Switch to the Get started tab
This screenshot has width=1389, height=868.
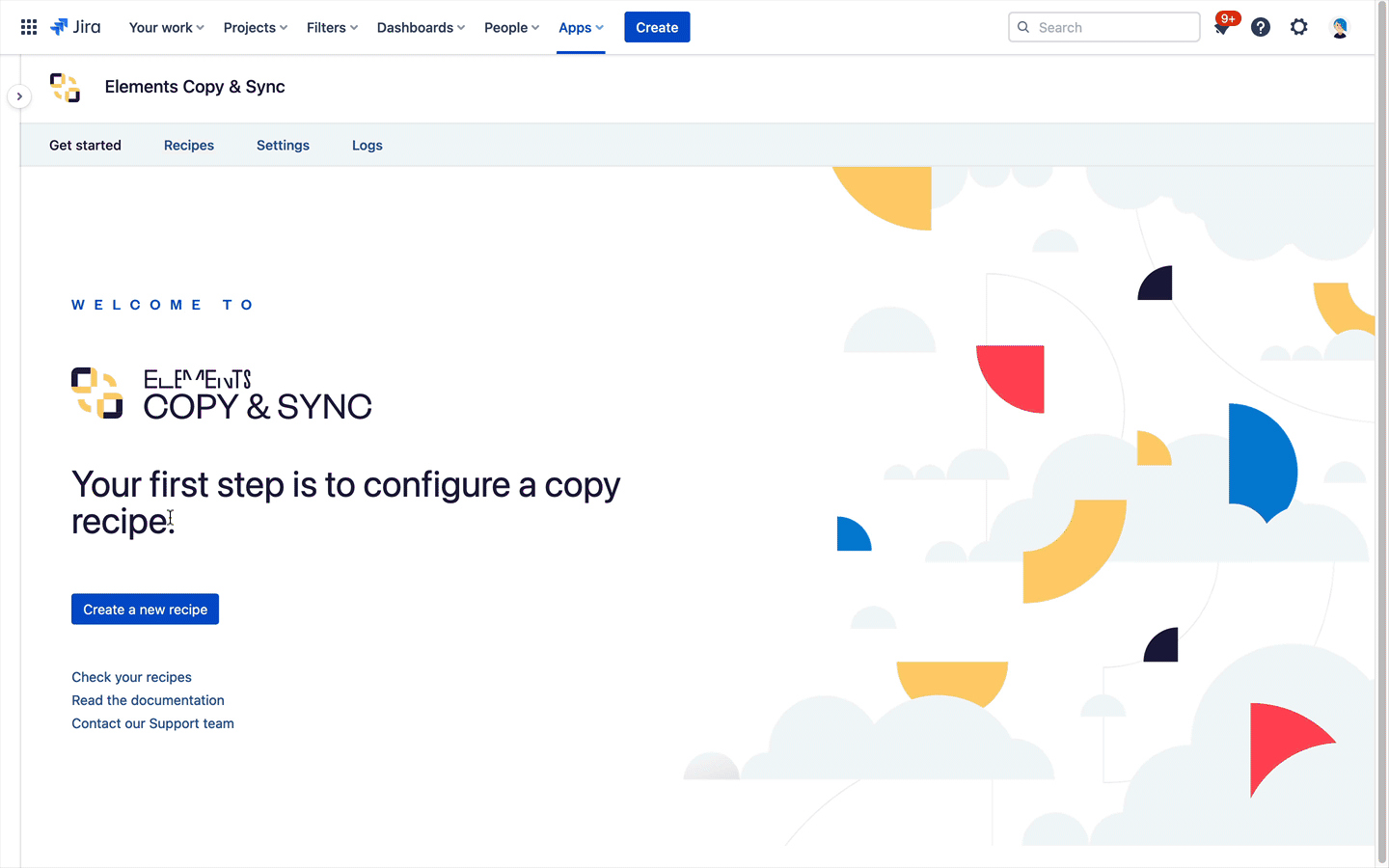[x=85, y=145]
